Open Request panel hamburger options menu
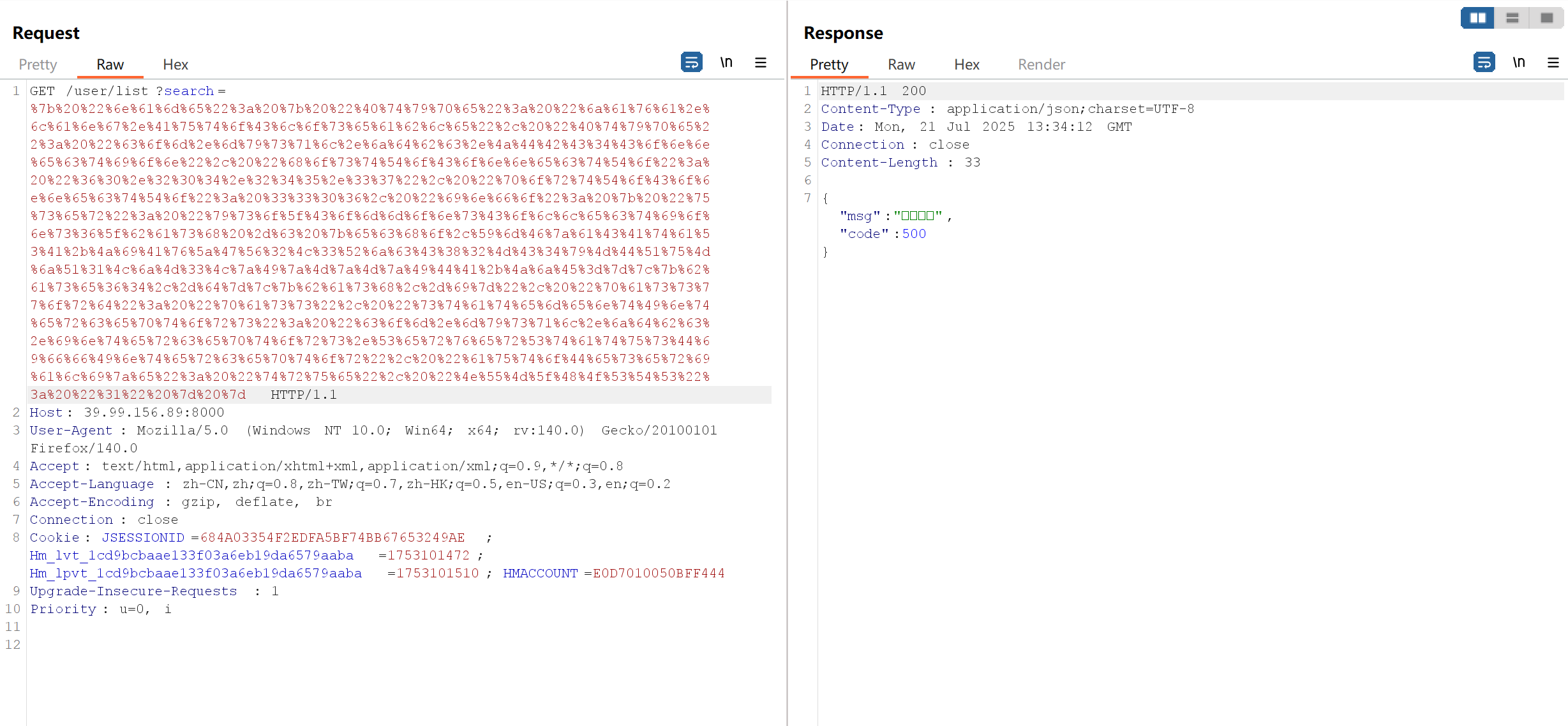Image resolution: width=1568 pixels, height=726 pixels. click(760, 63)
